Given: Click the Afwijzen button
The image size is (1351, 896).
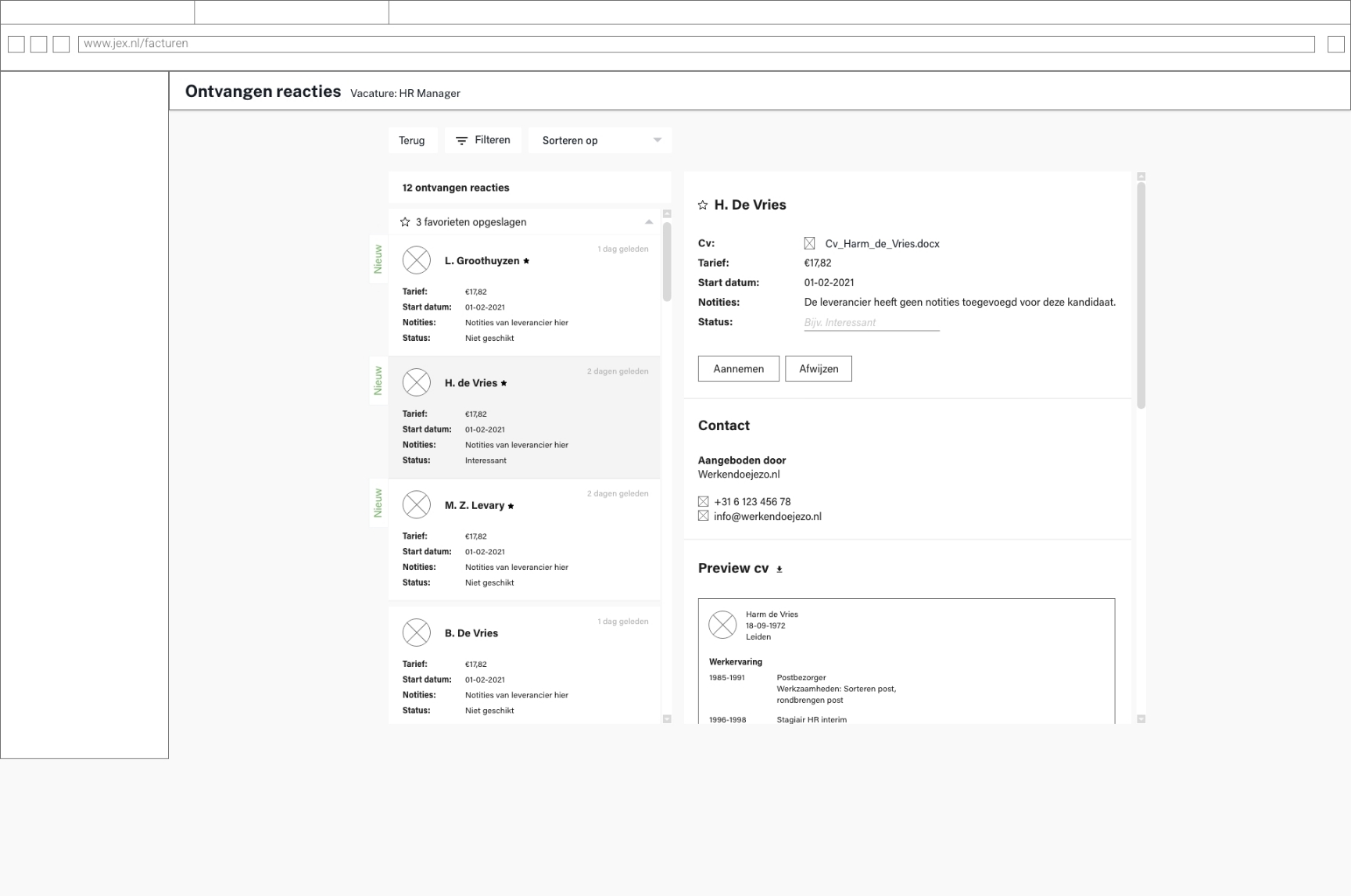Looking at the screenshot, I should pyautogui.click(x=819, y=368).
